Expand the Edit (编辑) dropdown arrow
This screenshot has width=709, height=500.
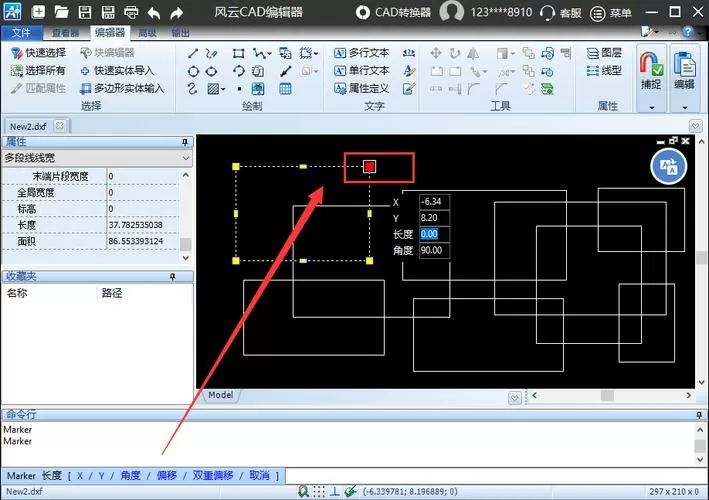685,108
